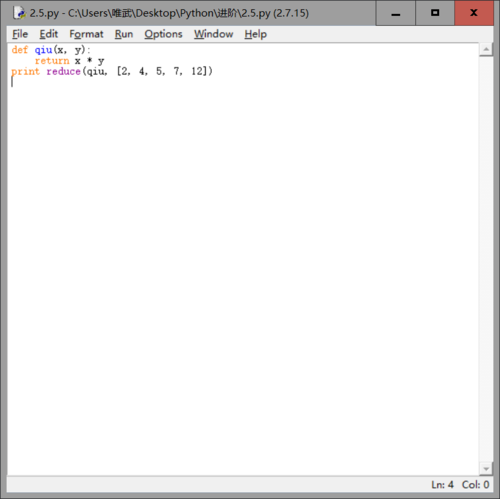
Task: Click the Python file icon in title bar
Action: tap(19, 13)
